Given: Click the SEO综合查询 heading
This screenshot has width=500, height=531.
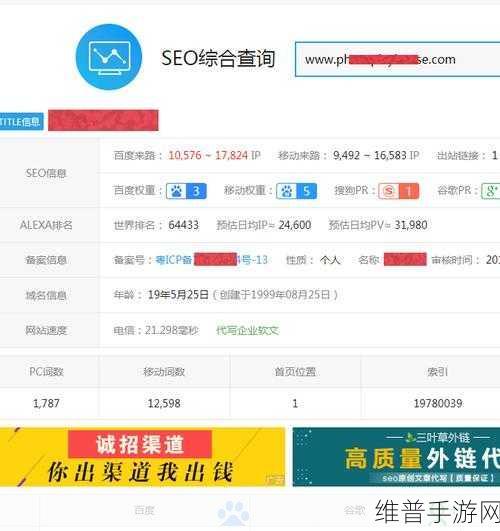Looking at the screenshot, I should pyautogui.click(x=217, y=58).
